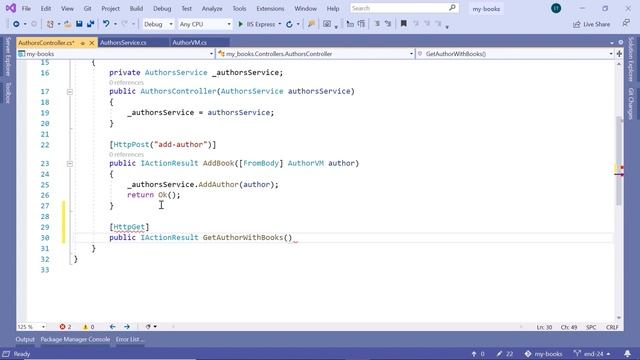Collapse the AddBook method block
The width and height of the screenshot is (640, 360).
click(x=70, y=164)
